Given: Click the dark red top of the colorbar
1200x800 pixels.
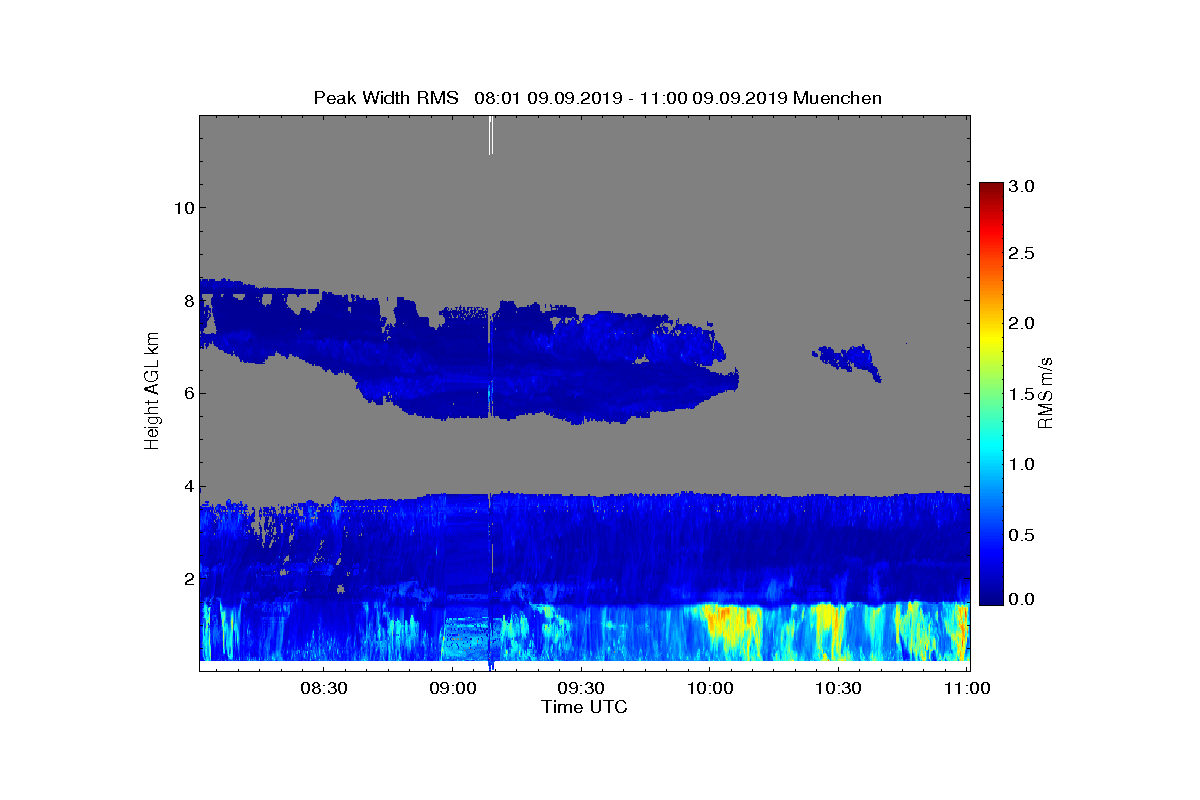Looking at the screenshot, I should point(991,190).
